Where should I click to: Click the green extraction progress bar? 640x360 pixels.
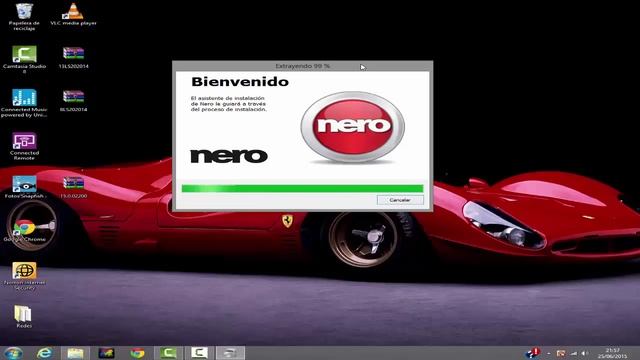point(302,188)
